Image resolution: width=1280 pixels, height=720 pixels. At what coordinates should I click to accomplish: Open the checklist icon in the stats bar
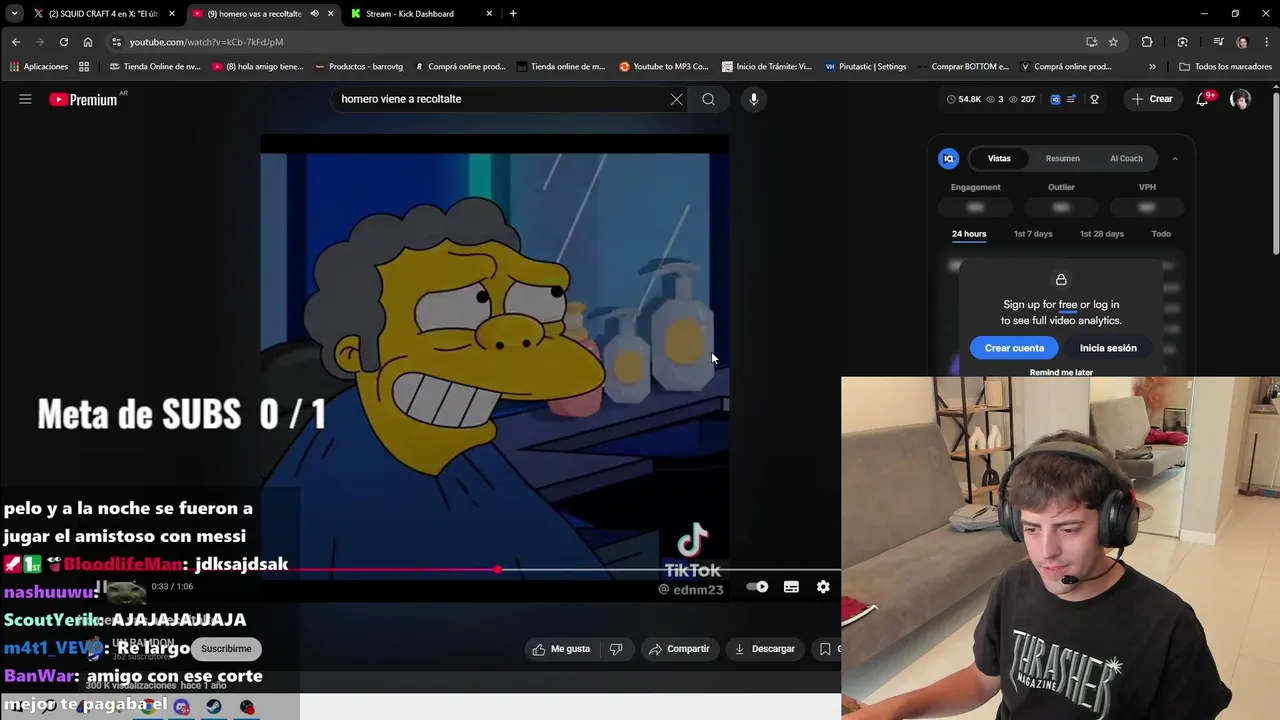1072,99
